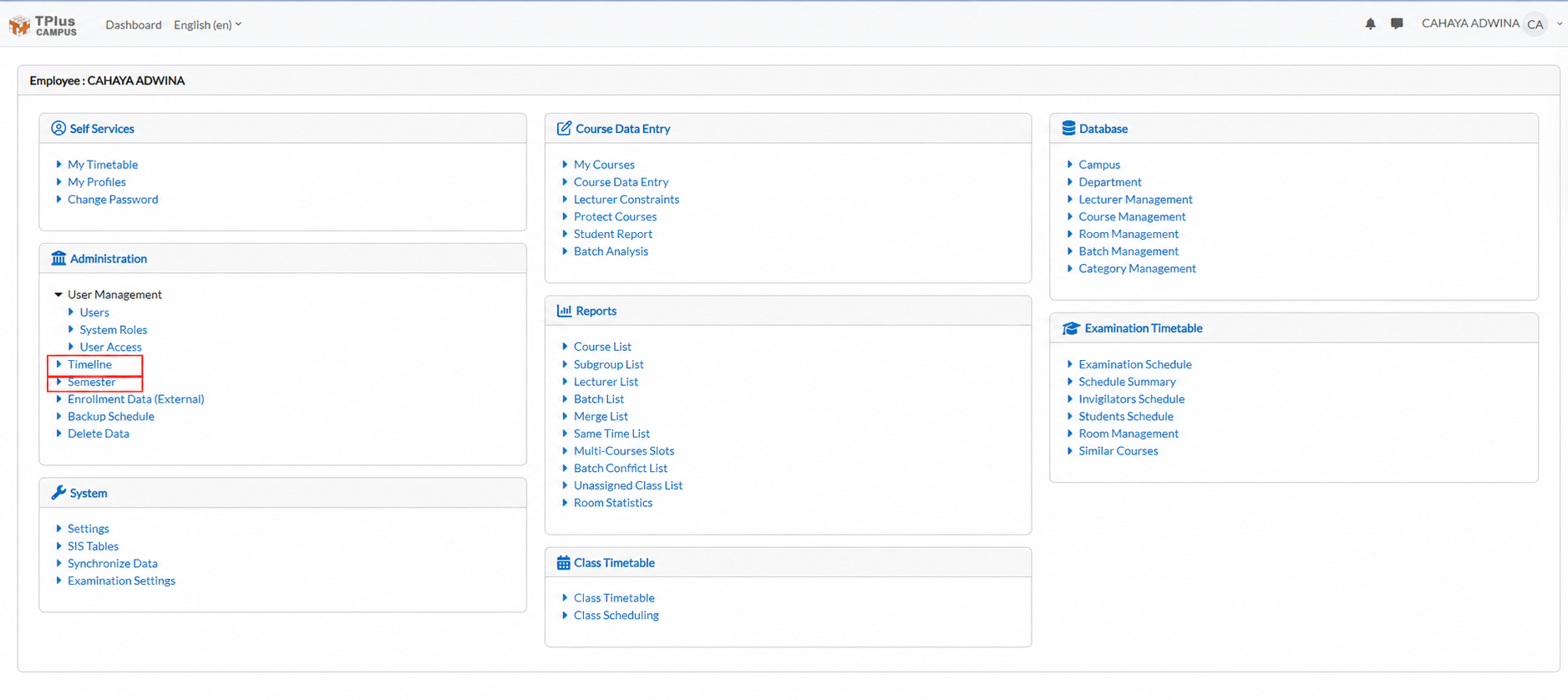Collapse the User Management tree node
The height and width of the screenshot is (700, 1568).
tap(58, 294)
